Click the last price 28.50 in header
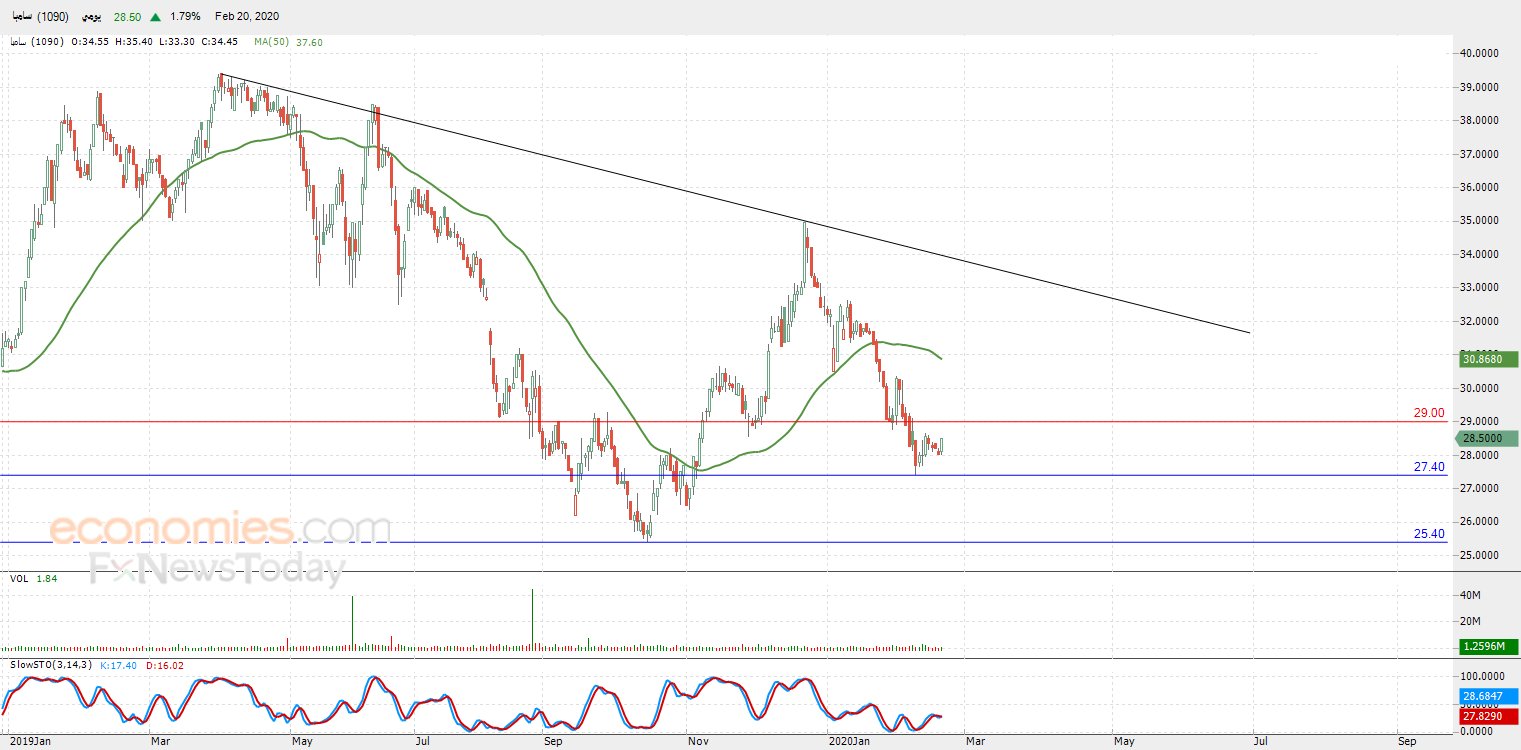Viewport: 1521px width, 750px height. 126,17
